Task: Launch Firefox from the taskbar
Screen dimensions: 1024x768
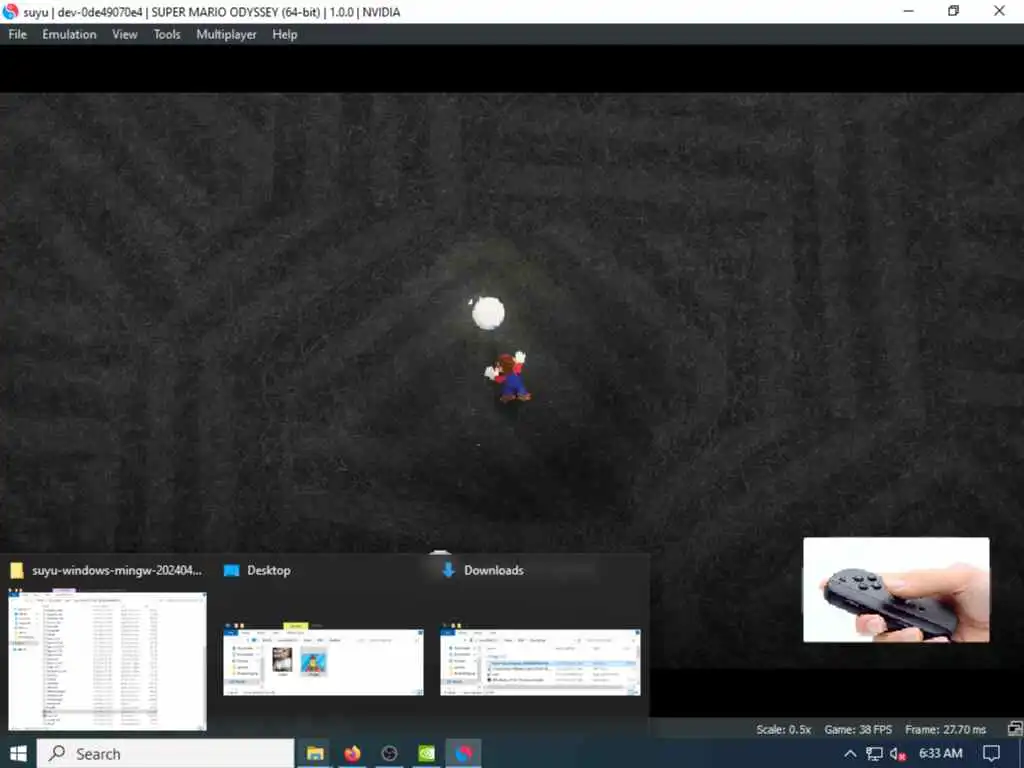Action: [353, 754]
